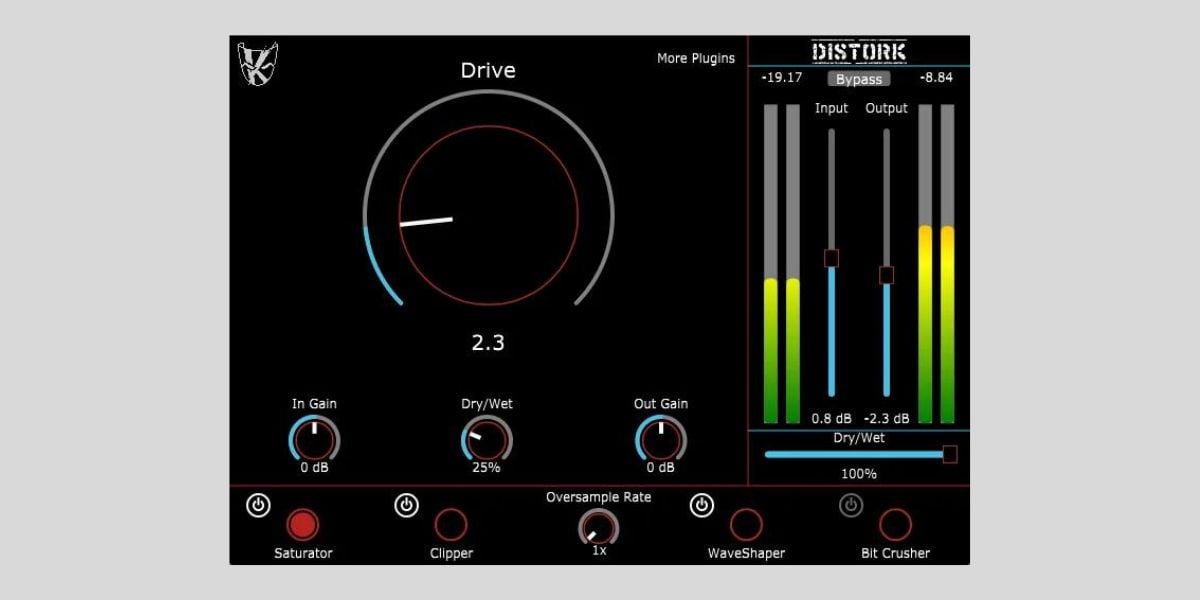This screenshot has height=600, width=1200.
Task: Toggle the Clipper power icon
Action: coord(406,506)
